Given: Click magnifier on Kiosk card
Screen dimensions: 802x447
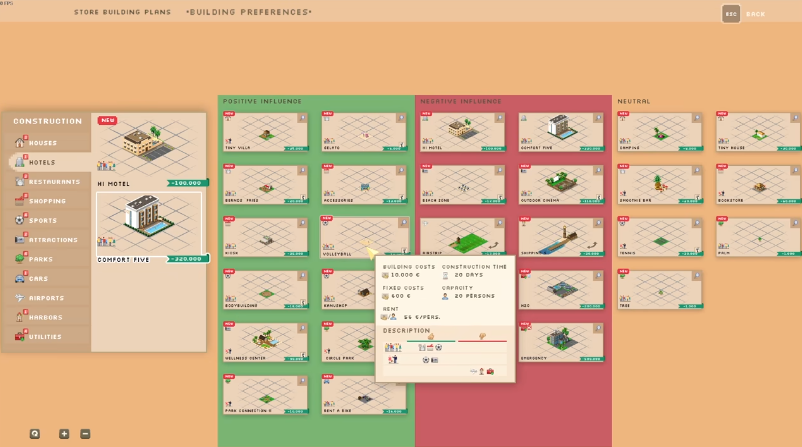Looking at the screenshot, I should (x=303, y=223).
